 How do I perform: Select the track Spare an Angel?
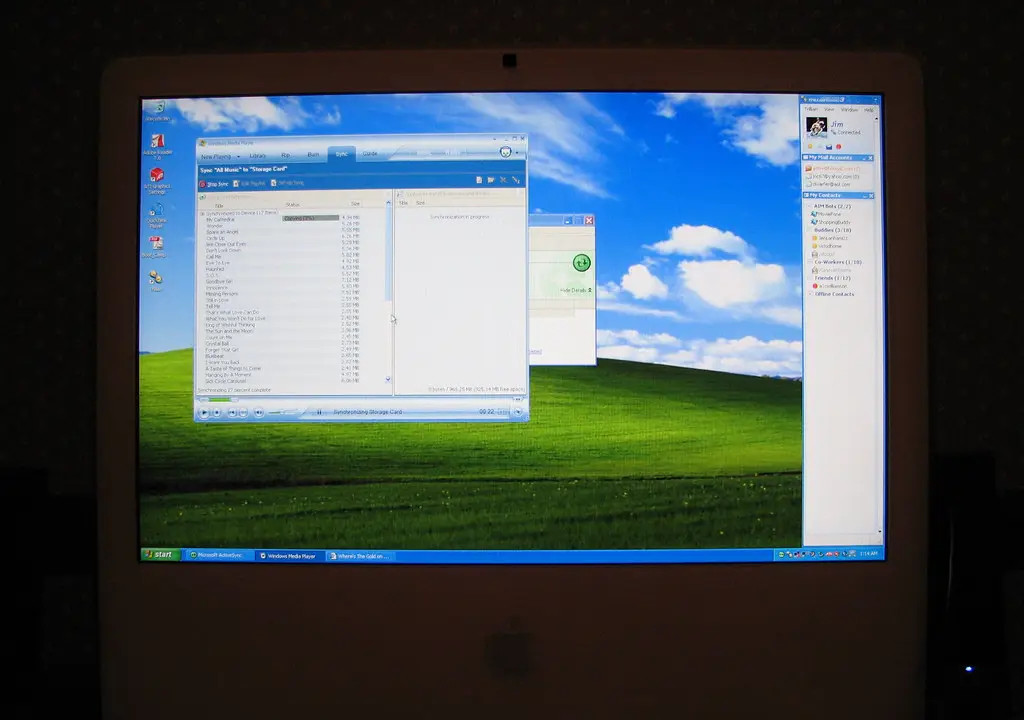[222, 232]
